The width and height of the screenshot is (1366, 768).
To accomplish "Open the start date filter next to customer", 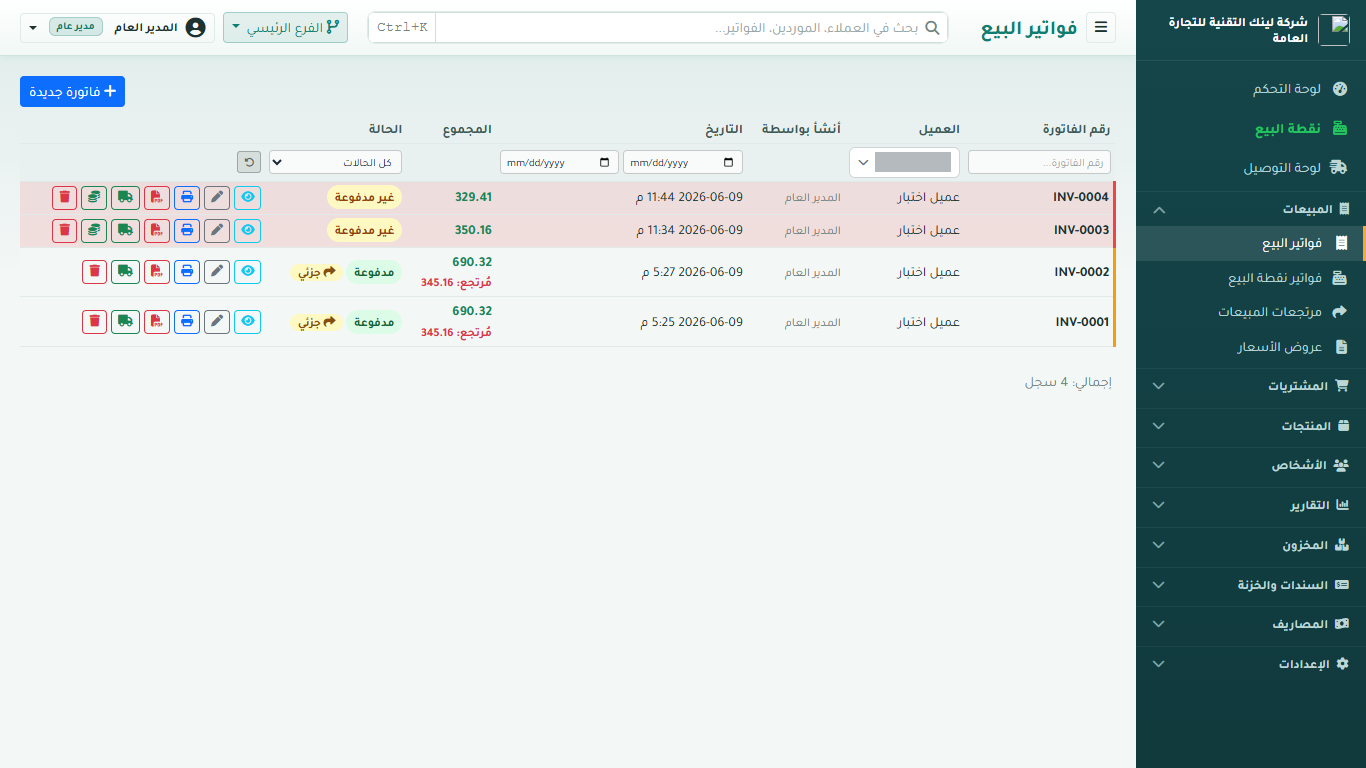I will tap(683, 162).
